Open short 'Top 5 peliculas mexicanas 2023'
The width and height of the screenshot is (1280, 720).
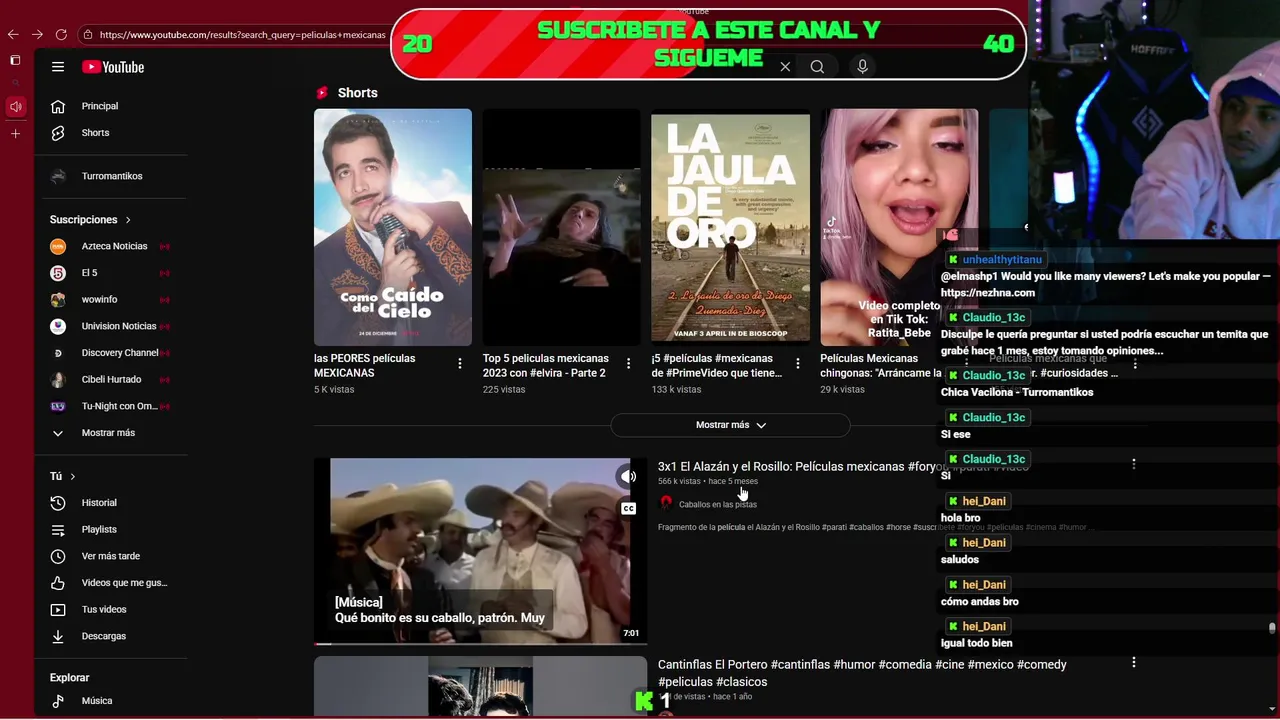[561, 227]
